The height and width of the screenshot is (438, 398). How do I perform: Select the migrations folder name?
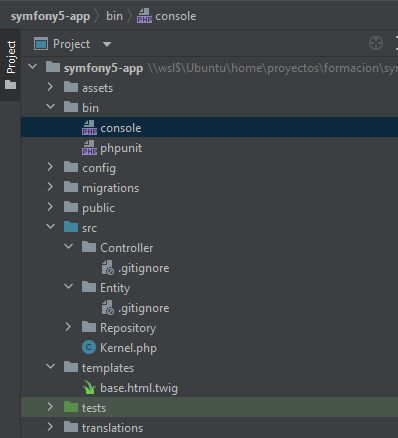pyautogui.click(x=110, y=188)
